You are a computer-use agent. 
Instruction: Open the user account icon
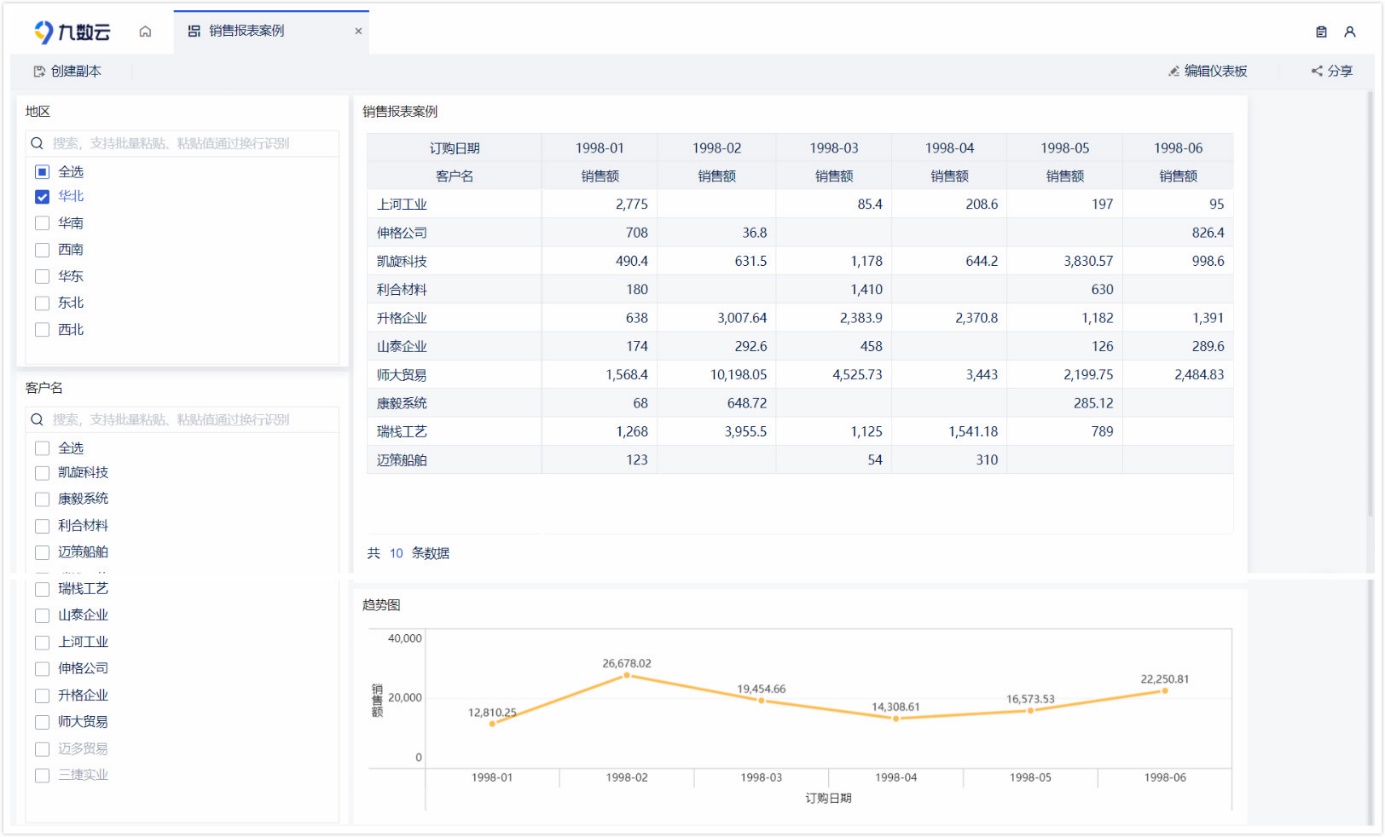click(x=1350, y=32)
